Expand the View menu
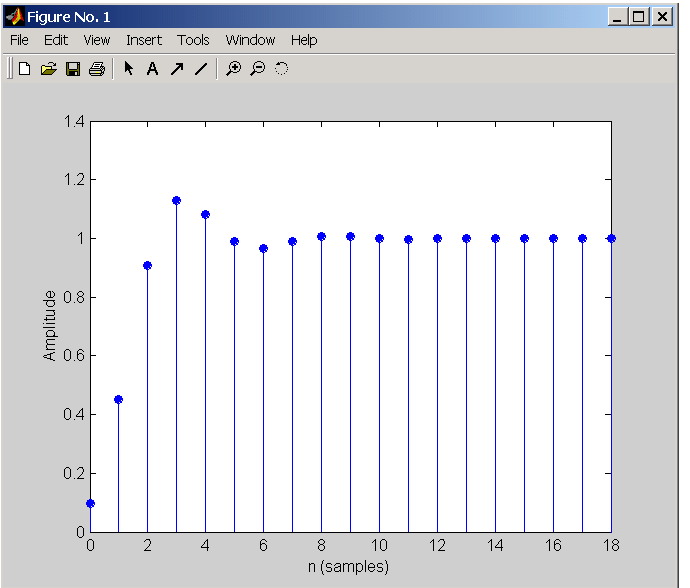The height and width of the screenshot is (588, 690). click(x=97, y=40)
